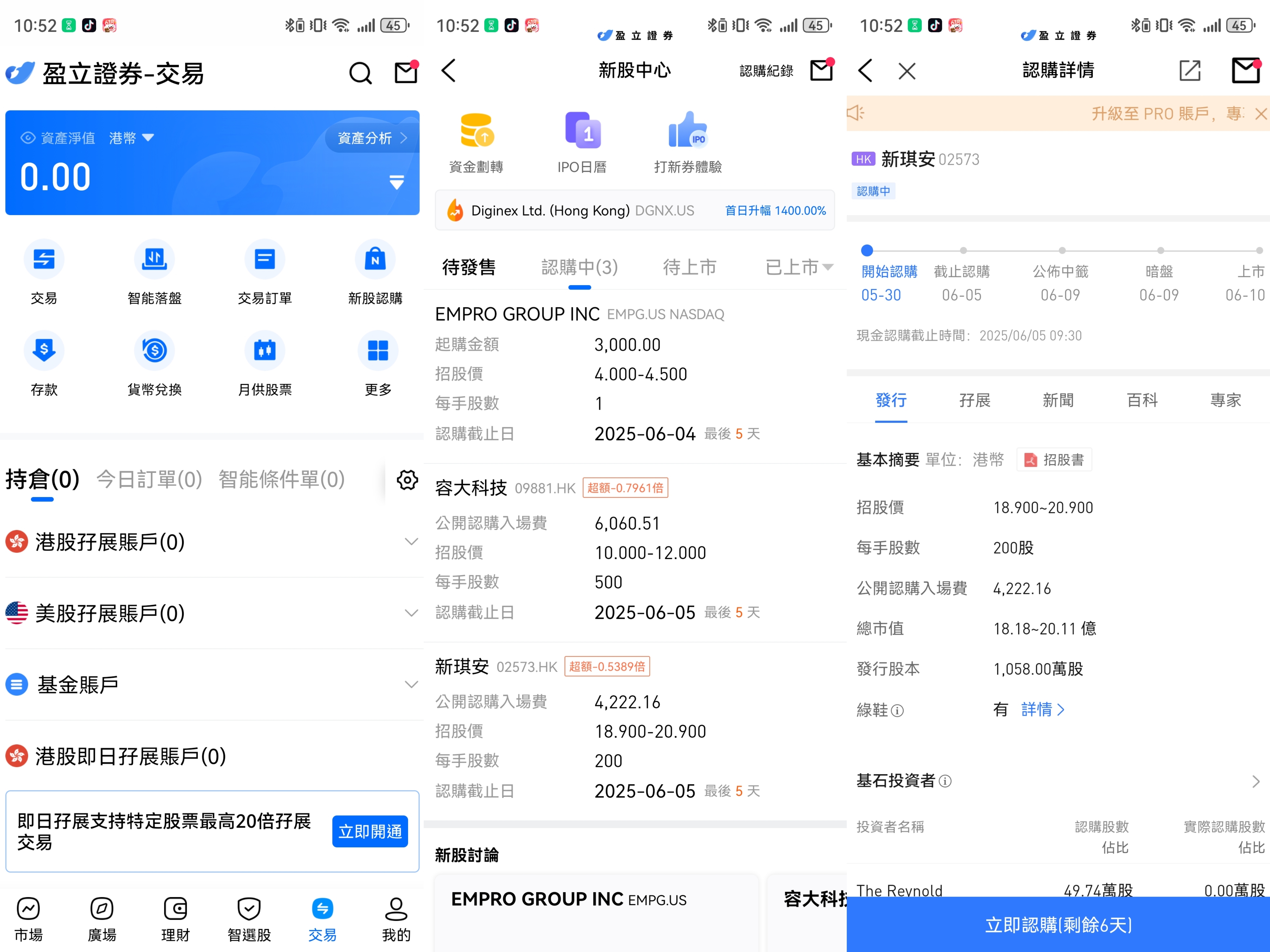The width and height of the screenshot is (1270, 952).
Task: Tap the share icon in 認購詳情 header
Action: [1190, 71]
